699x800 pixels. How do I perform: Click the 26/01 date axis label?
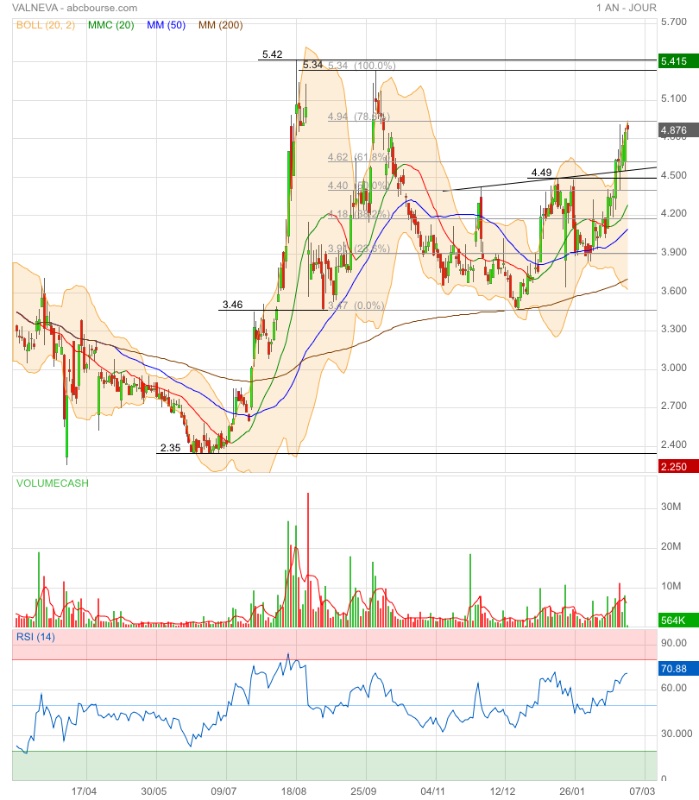pos(572,791)
